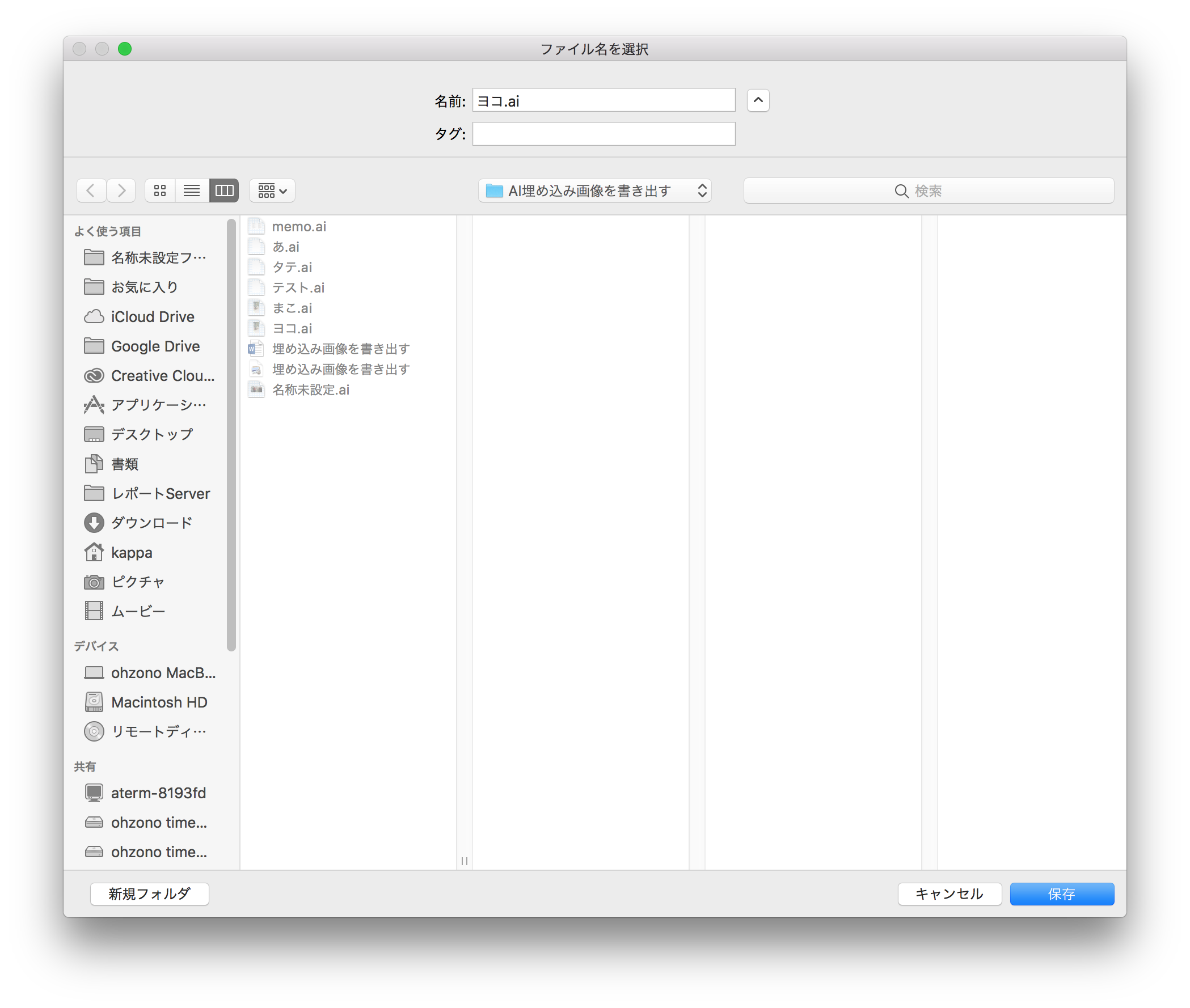Open Creative Cloud Files in sidebar
Image resolution: width=1190 pixels, height=1008 pixels.
tap(149, 376)
